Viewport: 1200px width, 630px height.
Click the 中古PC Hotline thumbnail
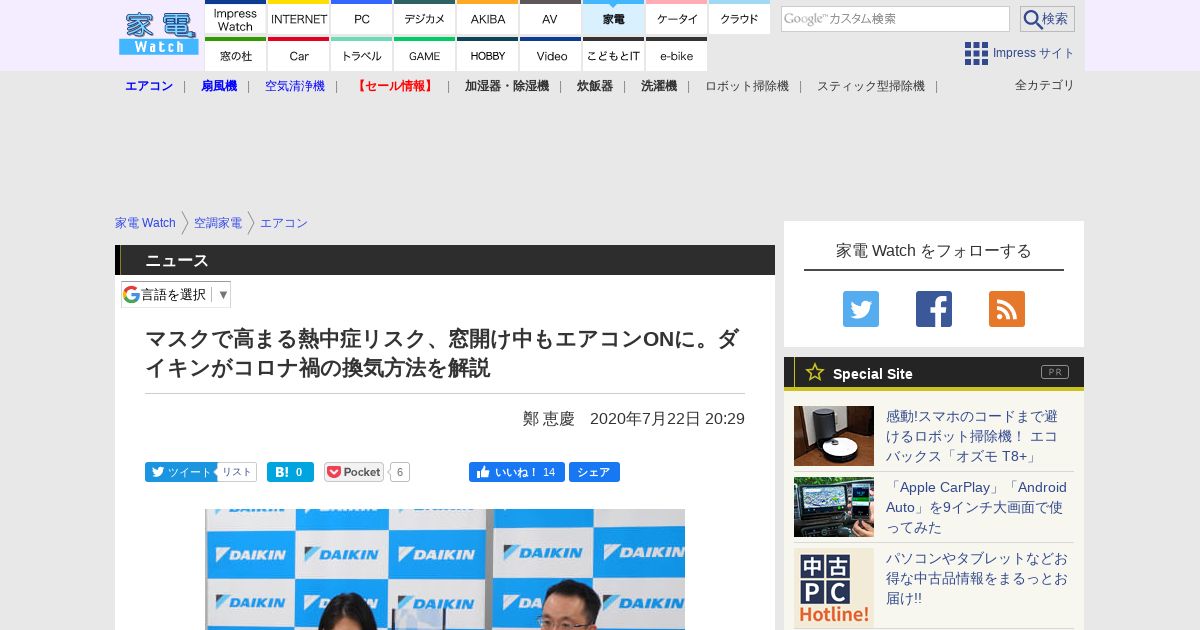click(834, 588)
